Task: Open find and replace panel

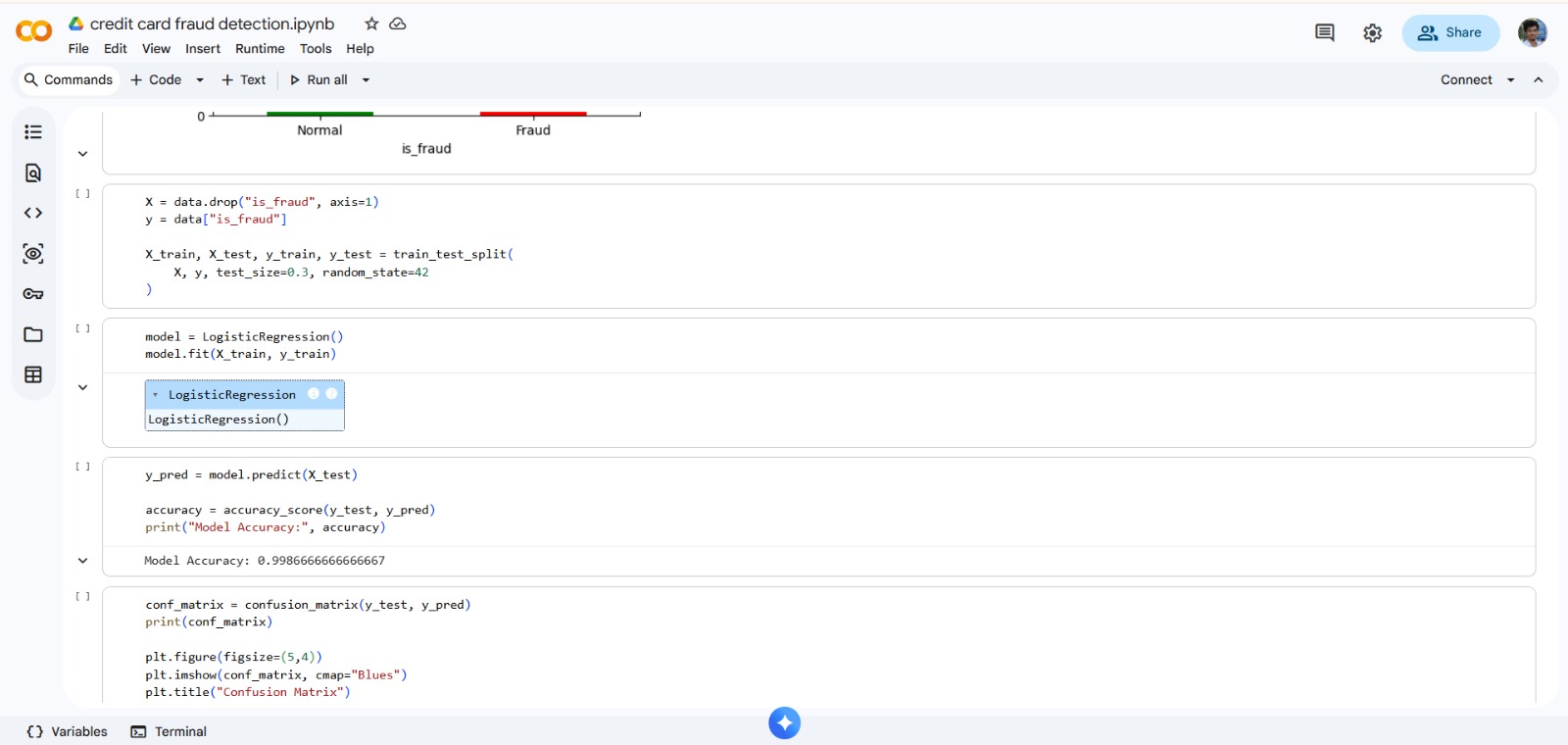Action: (x=33, y=174)
